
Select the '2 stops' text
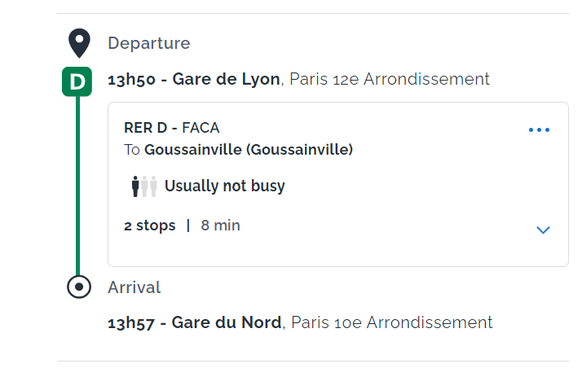pyautogui.click(x=150, y=225)
